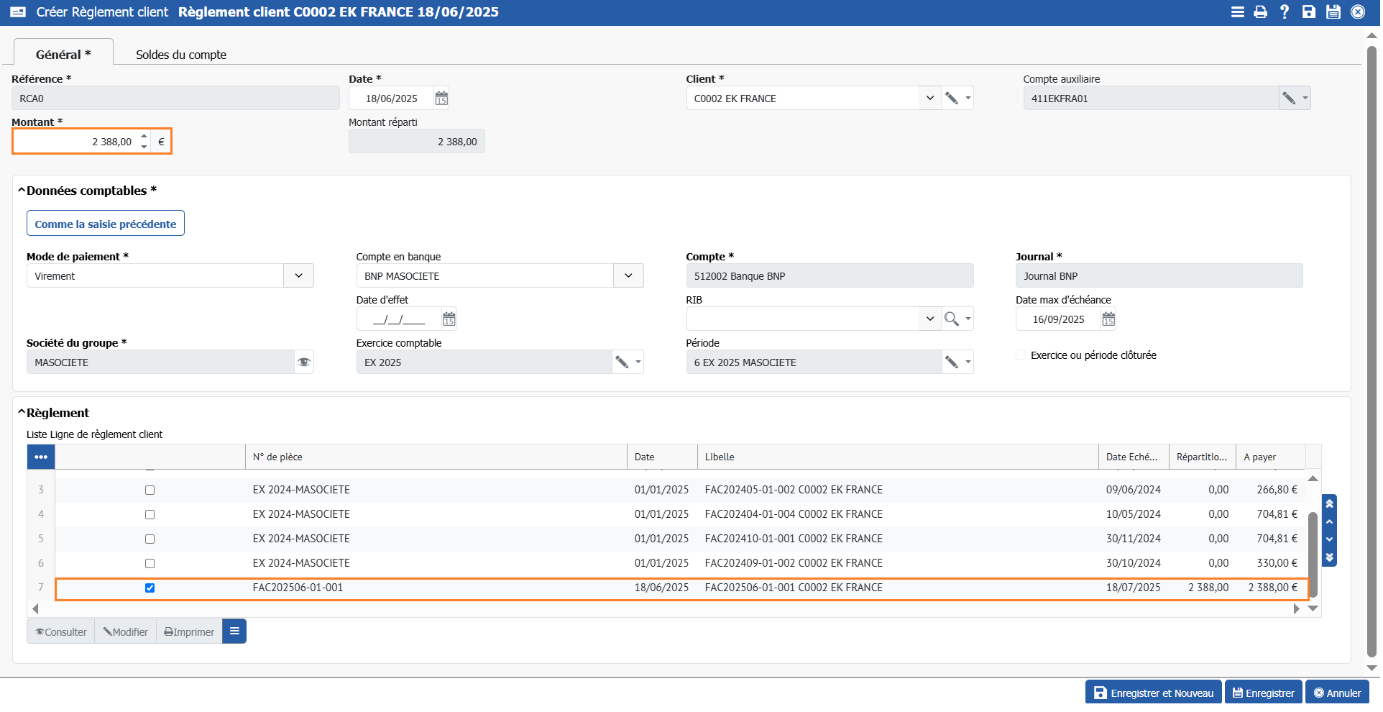Click the print icon in title bar
Viewport: 1383px width, 712px height.
(x=1260, y=12)
